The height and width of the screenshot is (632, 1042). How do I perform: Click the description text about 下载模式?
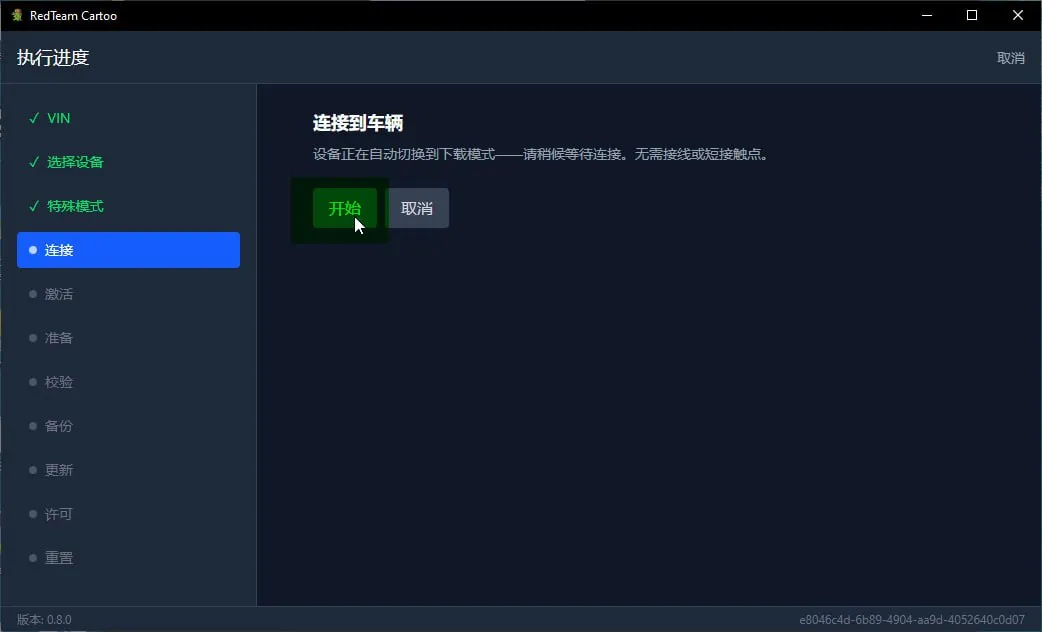coord(542,154)
